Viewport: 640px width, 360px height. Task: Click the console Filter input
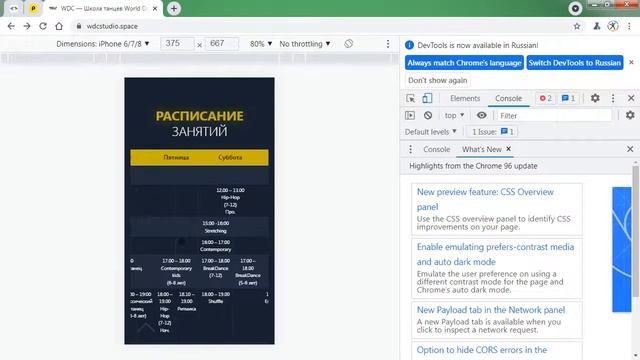[x=554, y=116]
